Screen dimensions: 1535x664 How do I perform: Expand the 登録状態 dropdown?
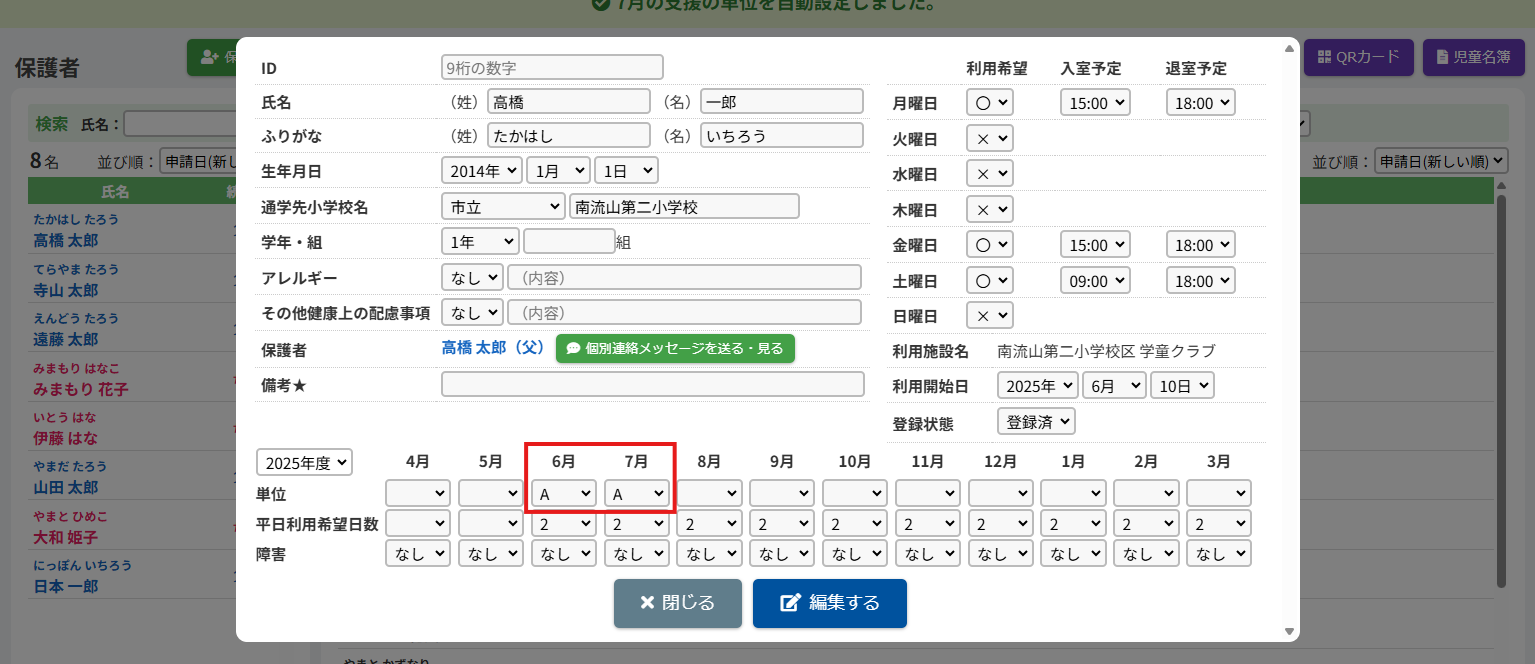1036,422
